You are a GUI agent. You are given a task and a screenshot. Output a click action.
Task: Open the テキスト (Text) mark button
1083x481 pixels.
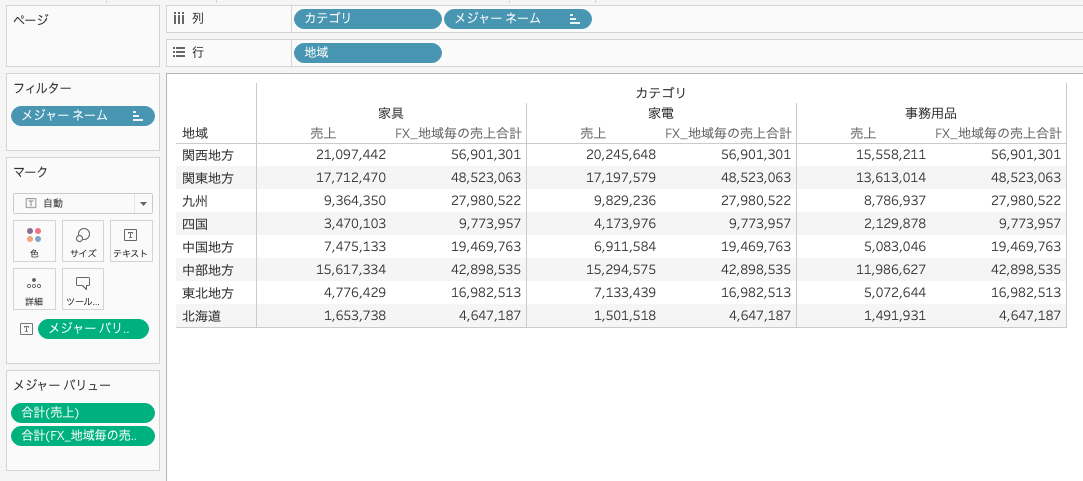click(x=131, y=241)
